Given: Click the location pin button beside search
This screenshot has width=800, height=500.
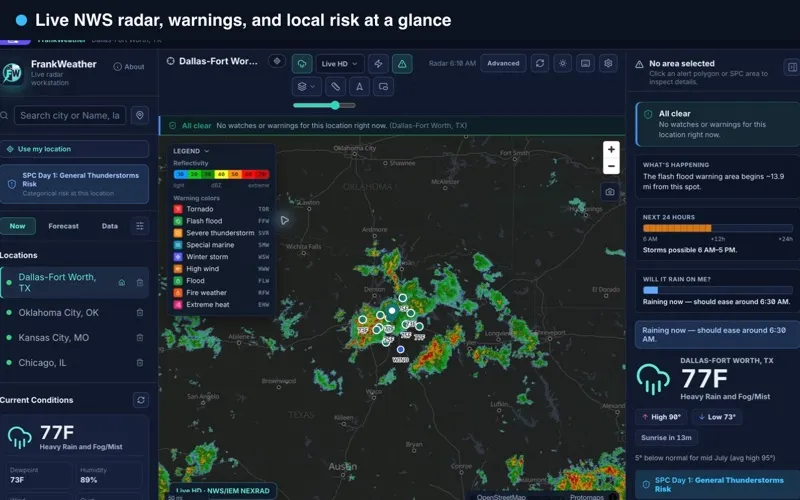Looking at the screenshot, I should tap(140, 115).
